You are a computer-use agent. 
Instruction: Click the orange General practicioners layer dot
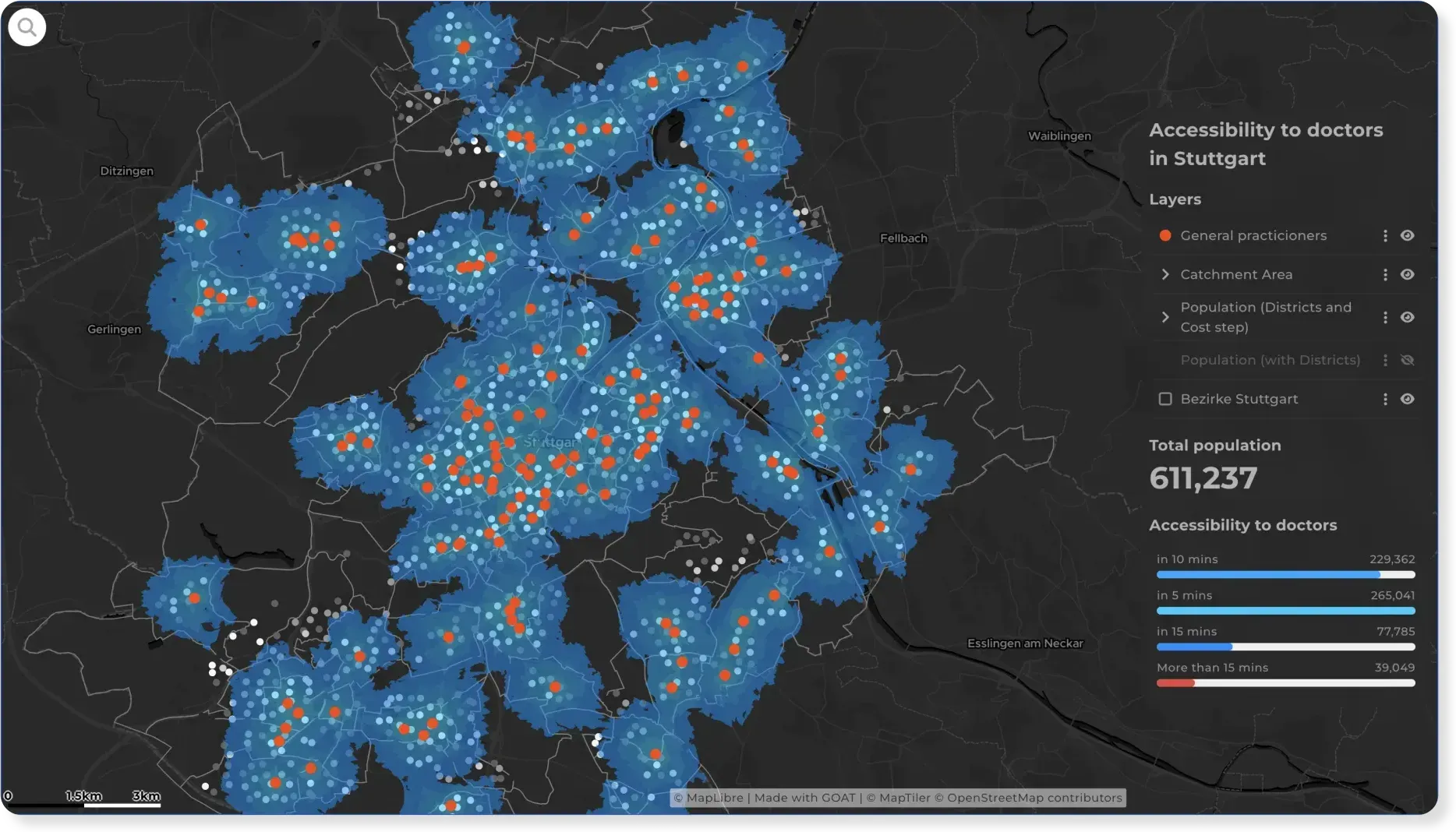(1165, 235)
